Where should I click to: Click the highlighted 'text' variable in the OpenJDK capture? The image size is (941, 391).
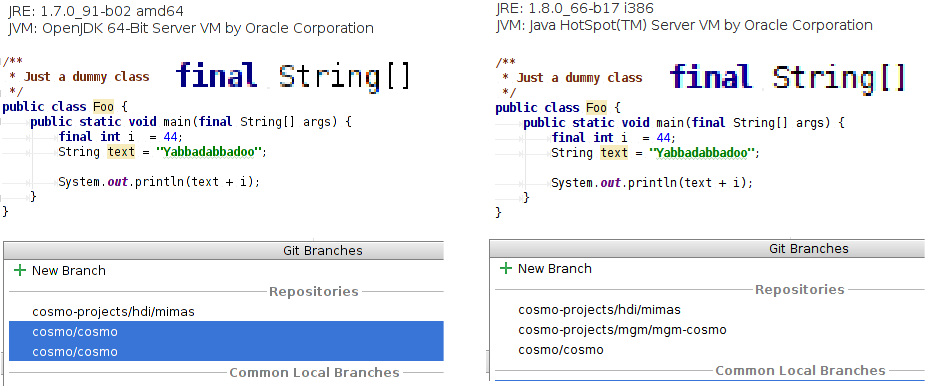coord(121,152)
